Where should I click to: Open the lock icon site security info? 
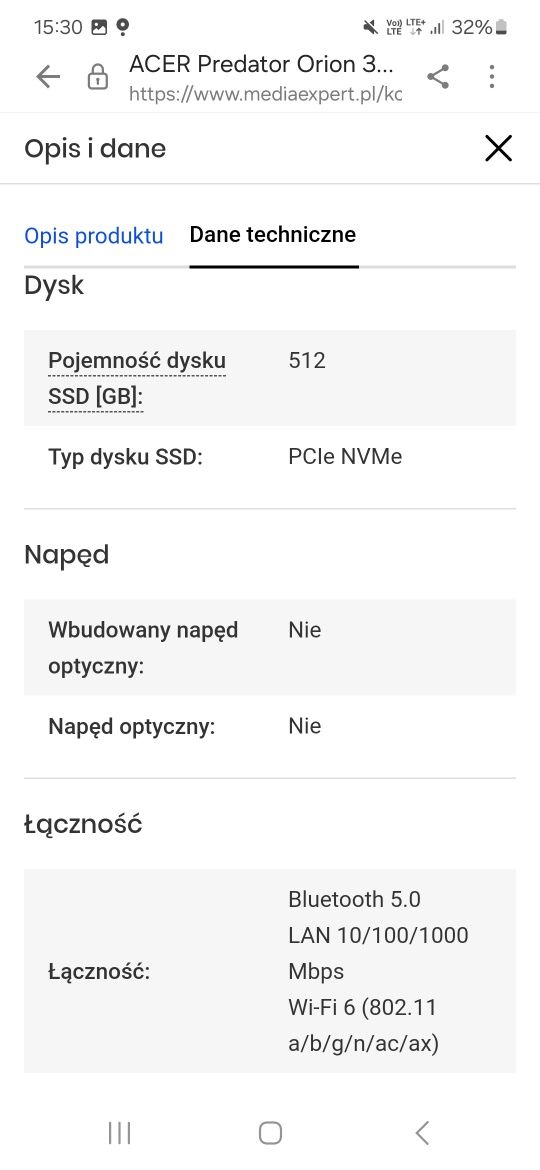click(97, 77)
